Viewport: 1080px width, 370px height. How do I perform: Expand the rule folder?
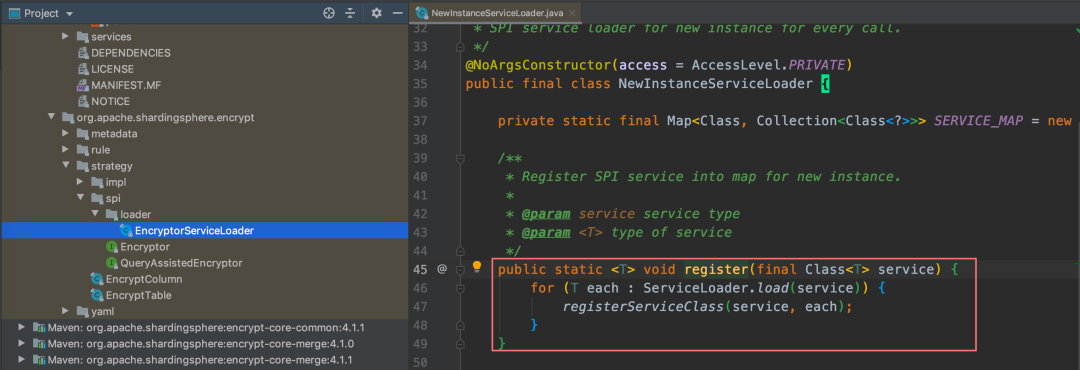[65, 150]
